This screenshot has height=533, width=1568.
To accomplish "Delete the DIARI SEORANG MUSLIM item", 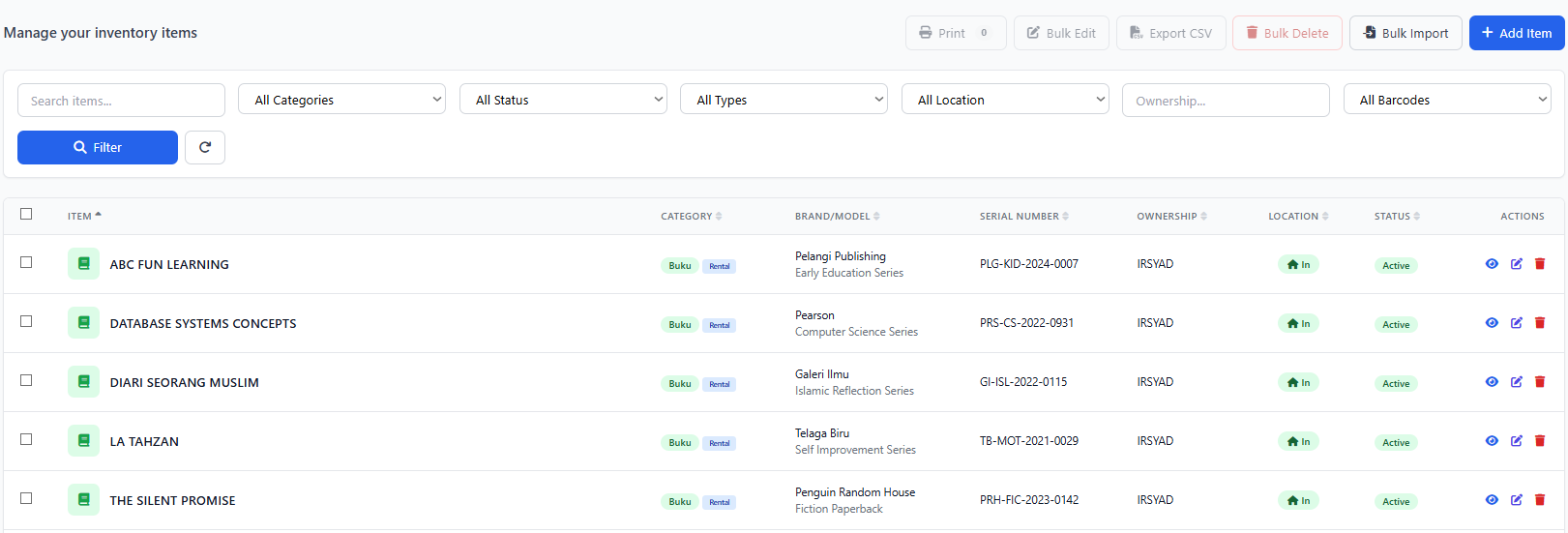I will 1540,382.
